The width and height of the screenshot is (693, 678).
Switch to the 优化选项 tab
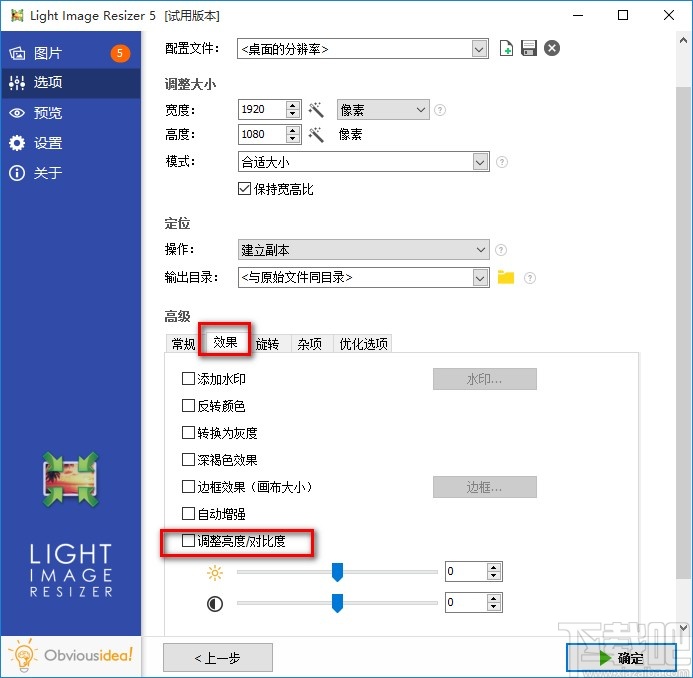tap(363, 343)
